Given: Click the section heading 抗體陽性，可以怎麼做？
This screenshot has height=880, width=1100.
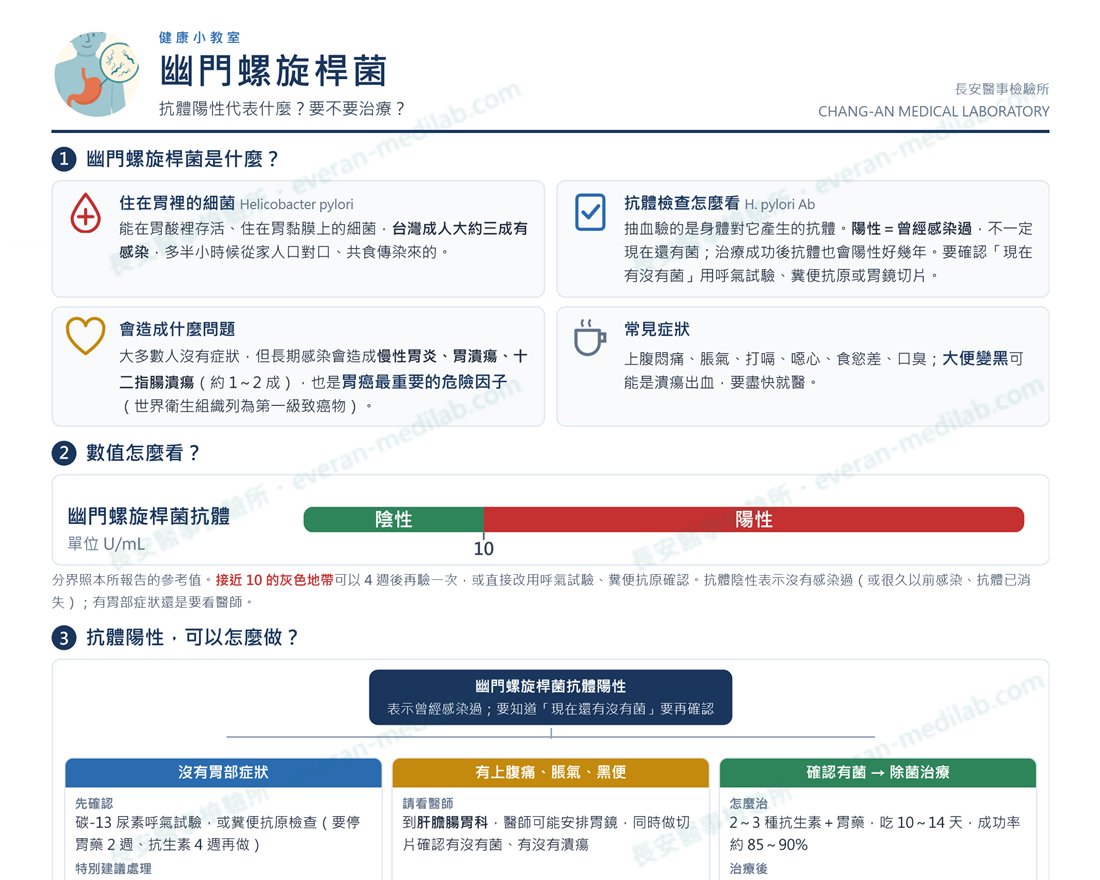Looking at the screenshot, I should point(192,638).
